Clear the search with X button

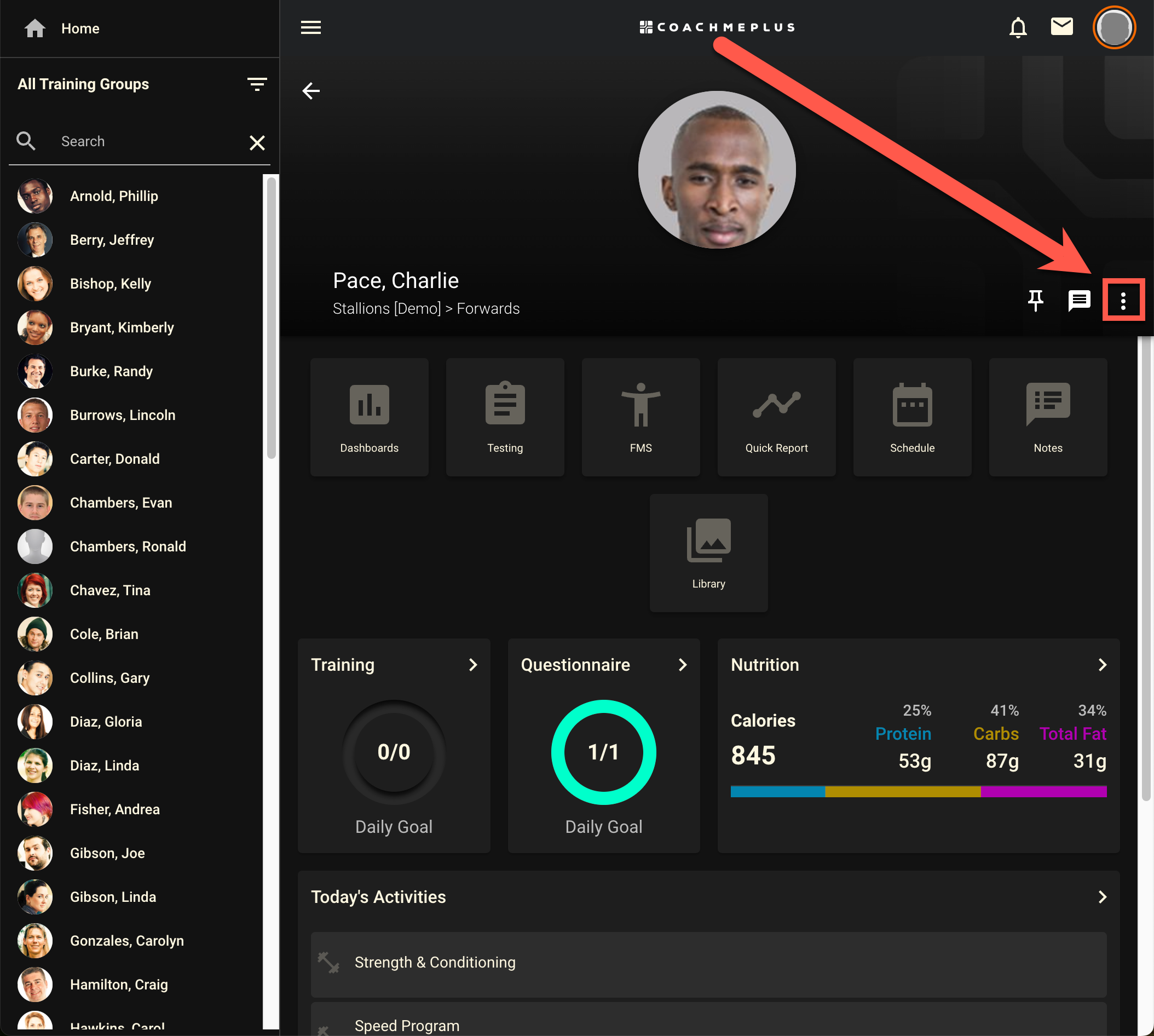[x=257, y=142]
